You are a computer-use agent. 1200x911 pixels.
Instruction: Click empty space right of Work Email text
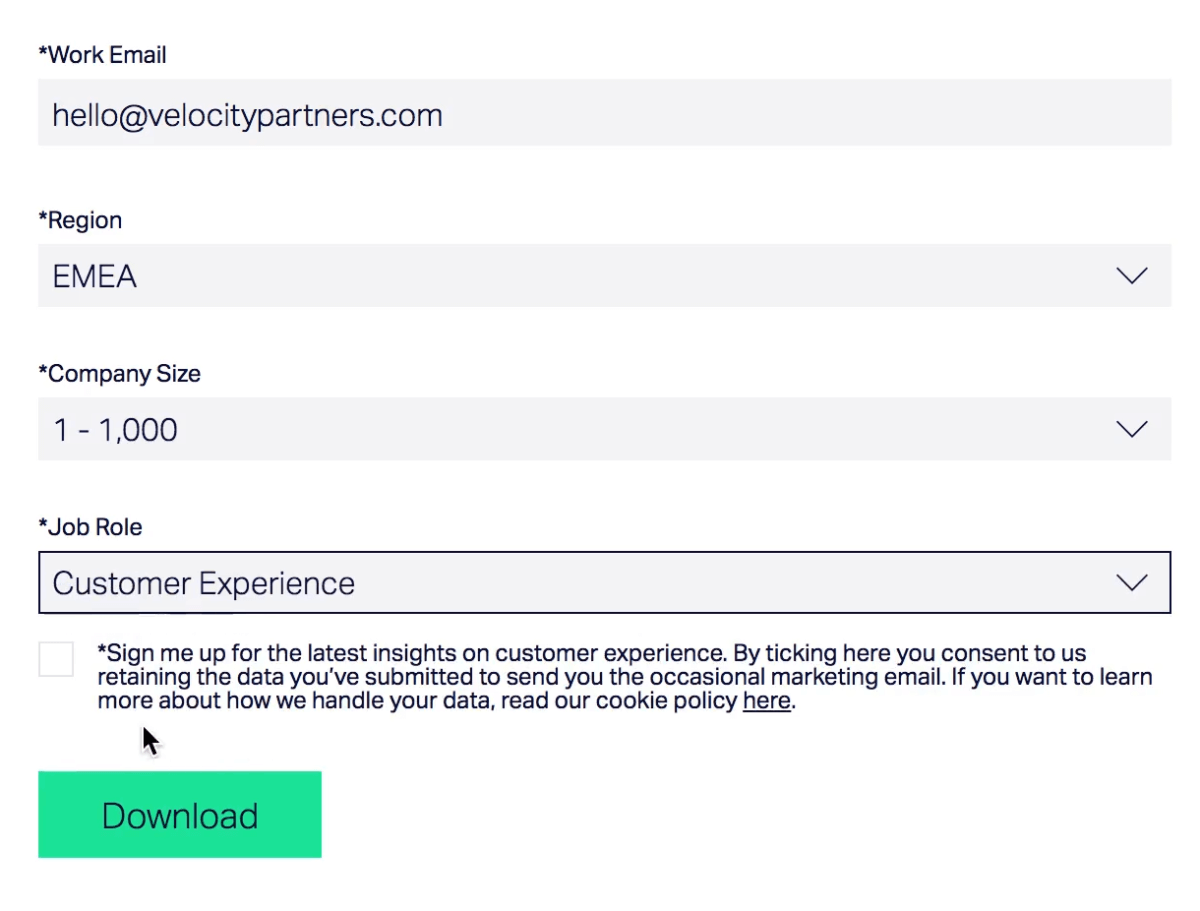[800, 113]
